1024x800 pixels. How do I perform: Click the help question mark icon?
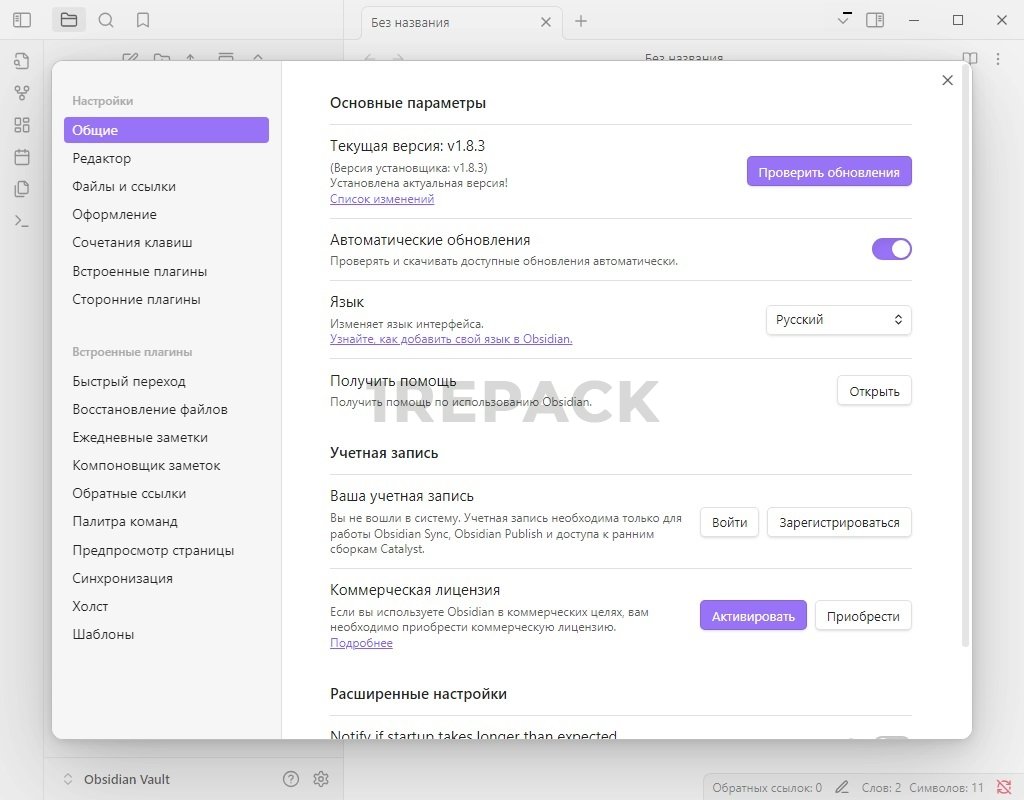coord(291,779)
